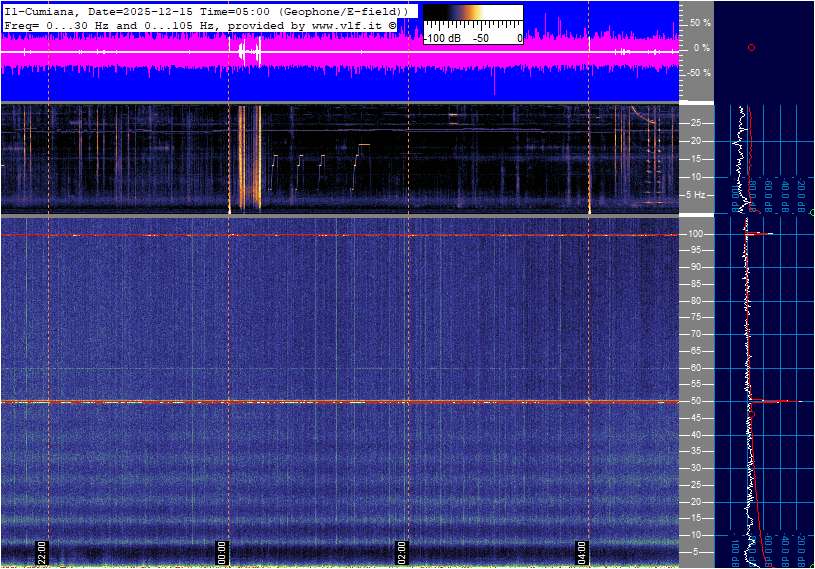
Task: Click the 100 Hz frequency axis label
Action: (696, 234)
